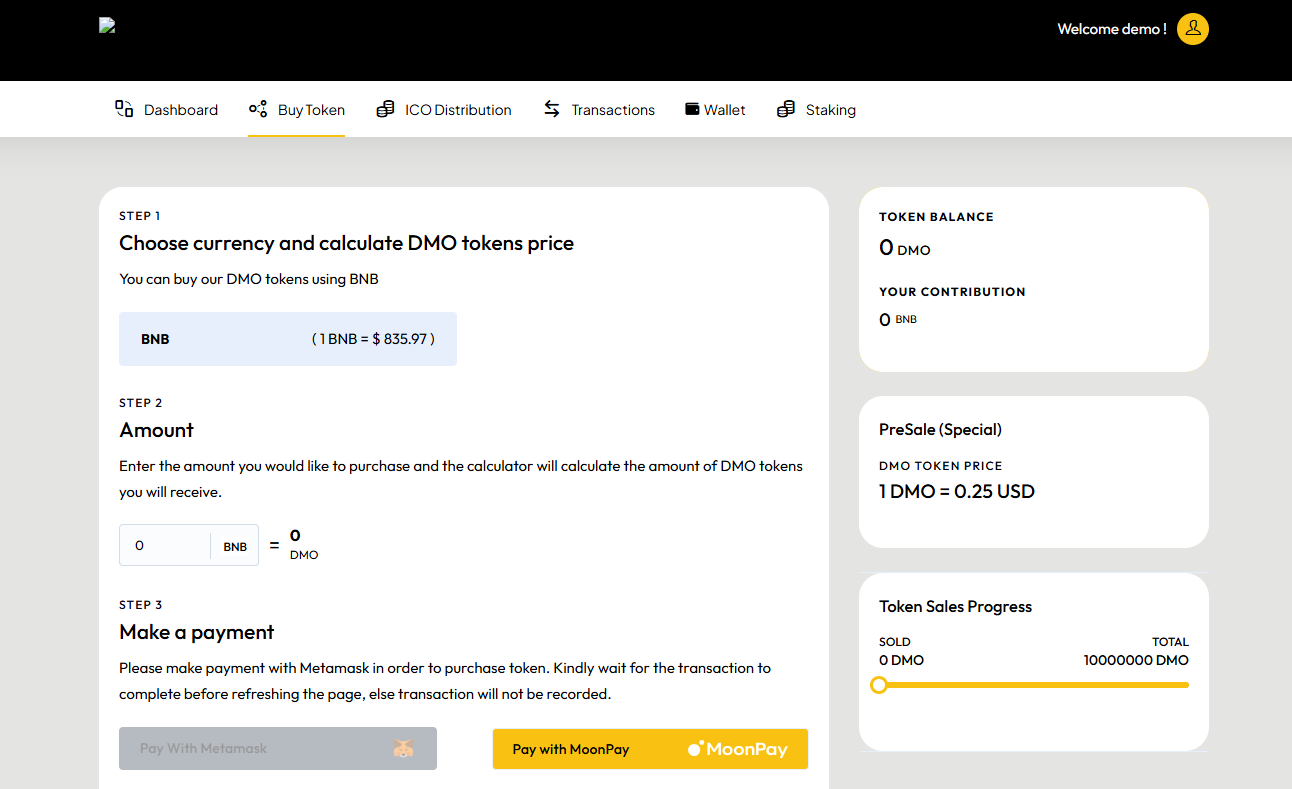Go to the Transactions tab

coord(612,110)
